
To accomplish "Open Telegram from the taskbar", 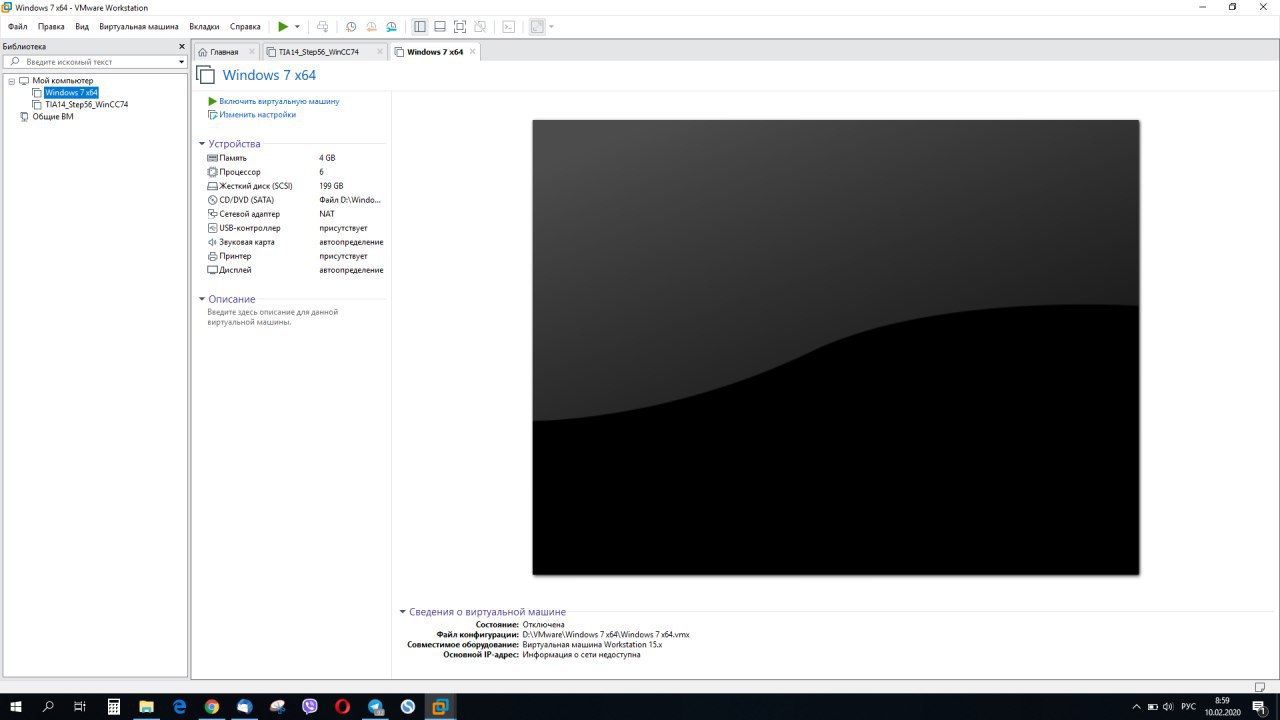I will pos(375,706).
